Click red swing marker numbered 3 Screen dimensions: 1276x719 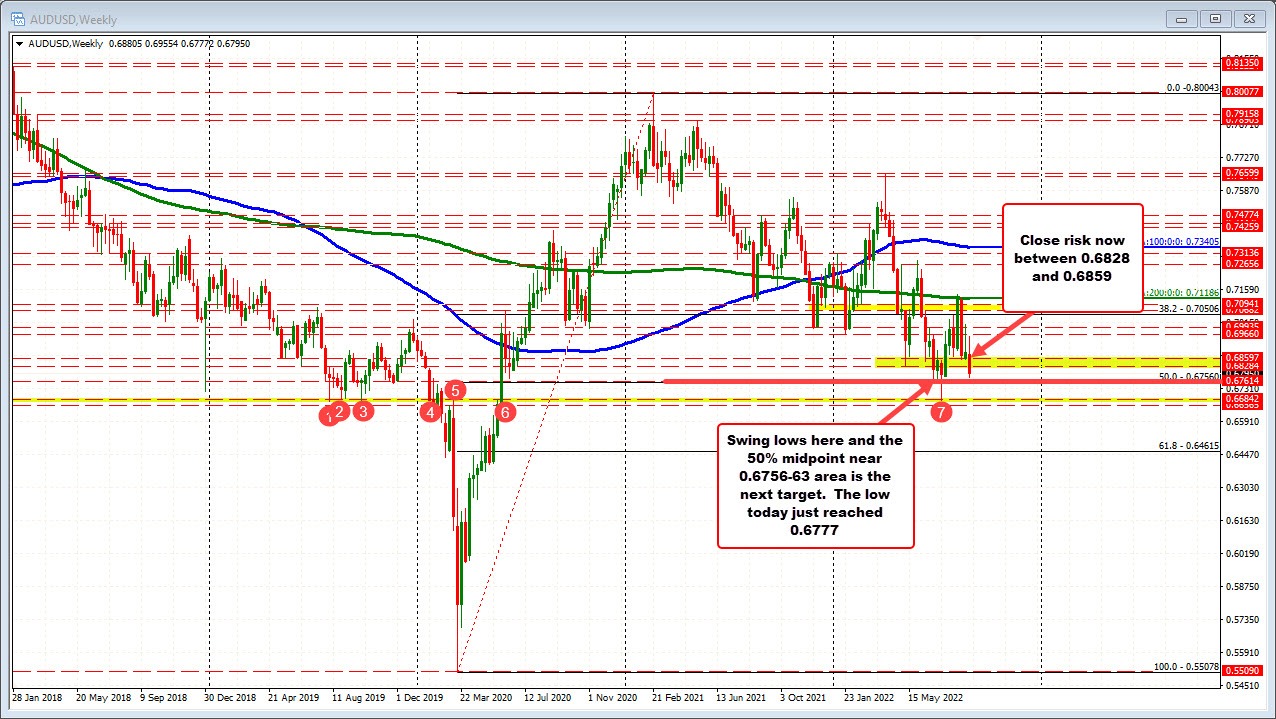tap(363, 411)
